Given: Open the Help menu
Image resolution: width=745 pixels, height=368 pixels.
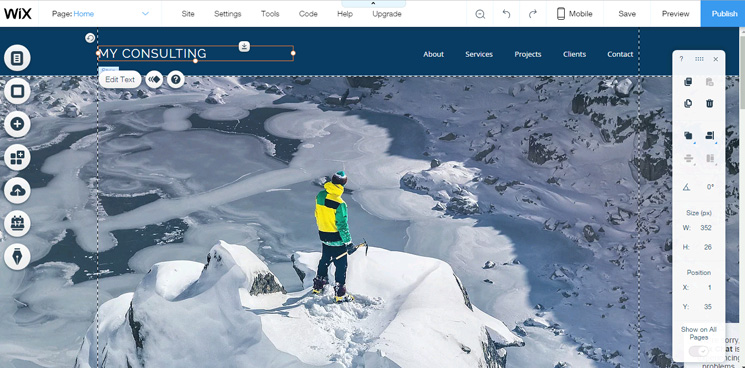Looking at the screenshot, I should click(x=345, y=14).
